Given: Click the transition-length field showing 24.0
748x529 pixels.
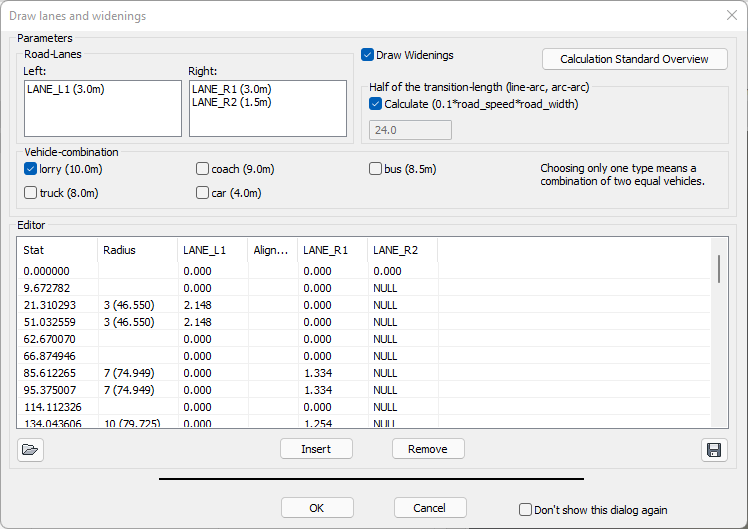Looking at the screenshot, I should (x=410, y=130).
